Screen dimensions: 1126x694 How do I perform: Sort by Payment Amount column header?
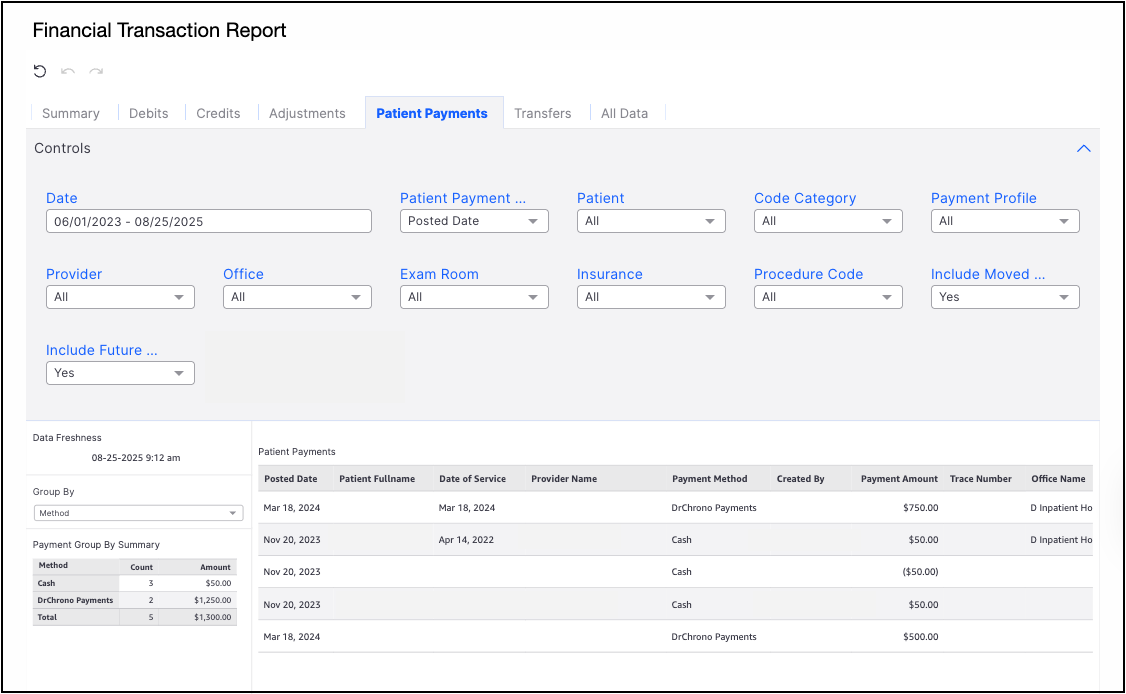click(899, 479)
